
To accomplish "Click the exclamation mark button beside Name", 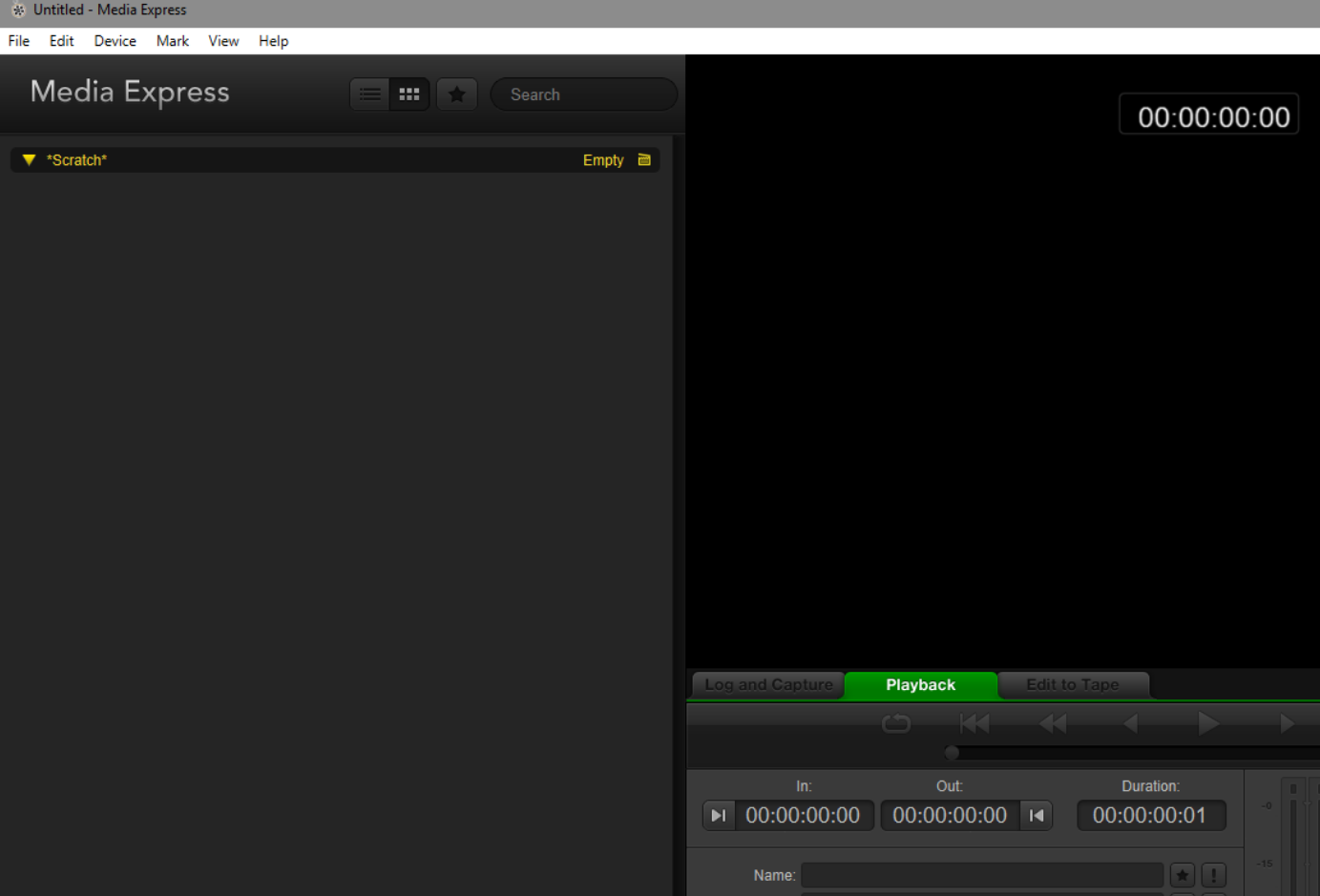I will coord(1213,874).
